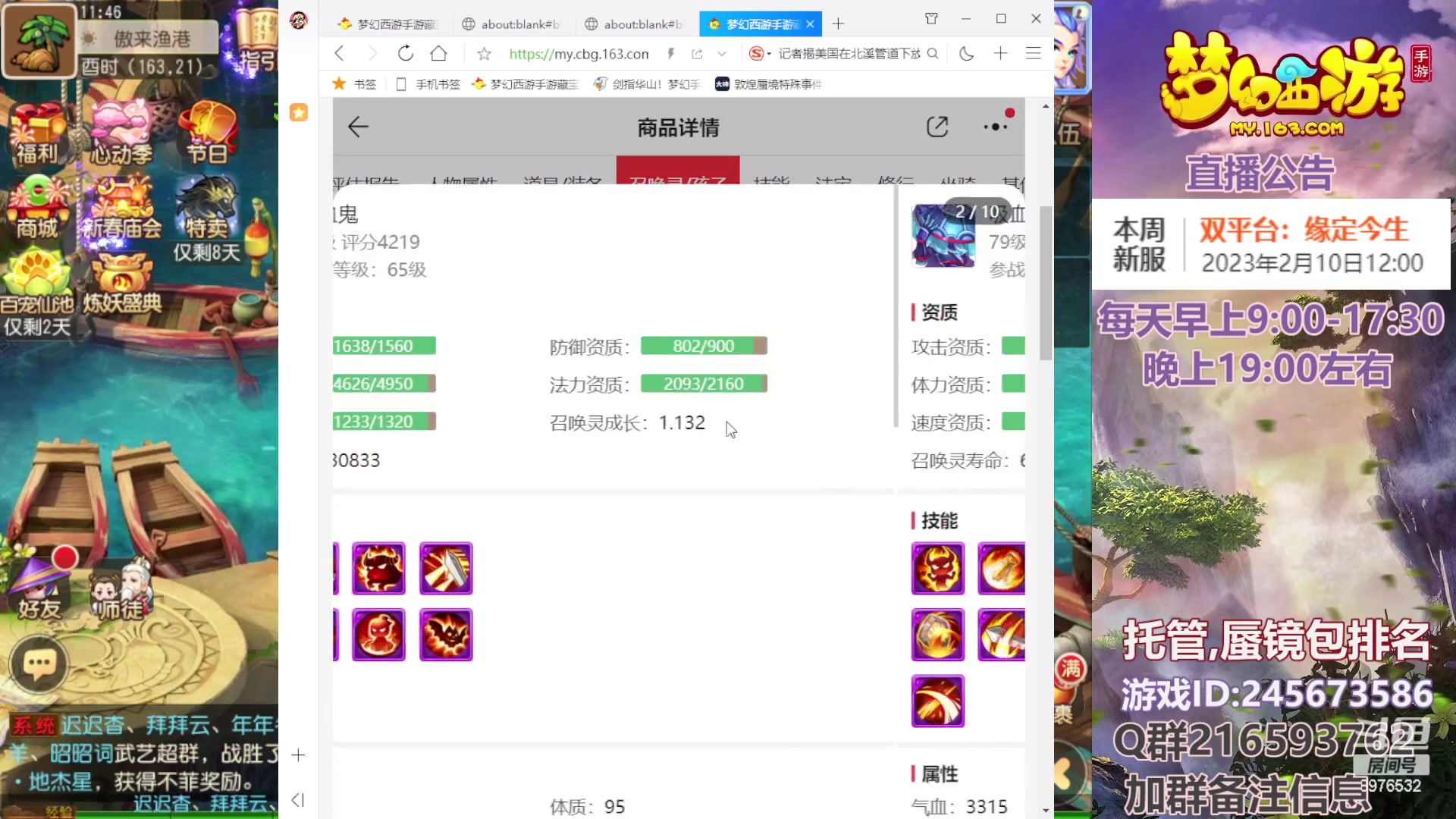The height and width of the screenshot is (819, 1456).
Task: Reload the page with refresh icon
Action: tap(406, 53)
